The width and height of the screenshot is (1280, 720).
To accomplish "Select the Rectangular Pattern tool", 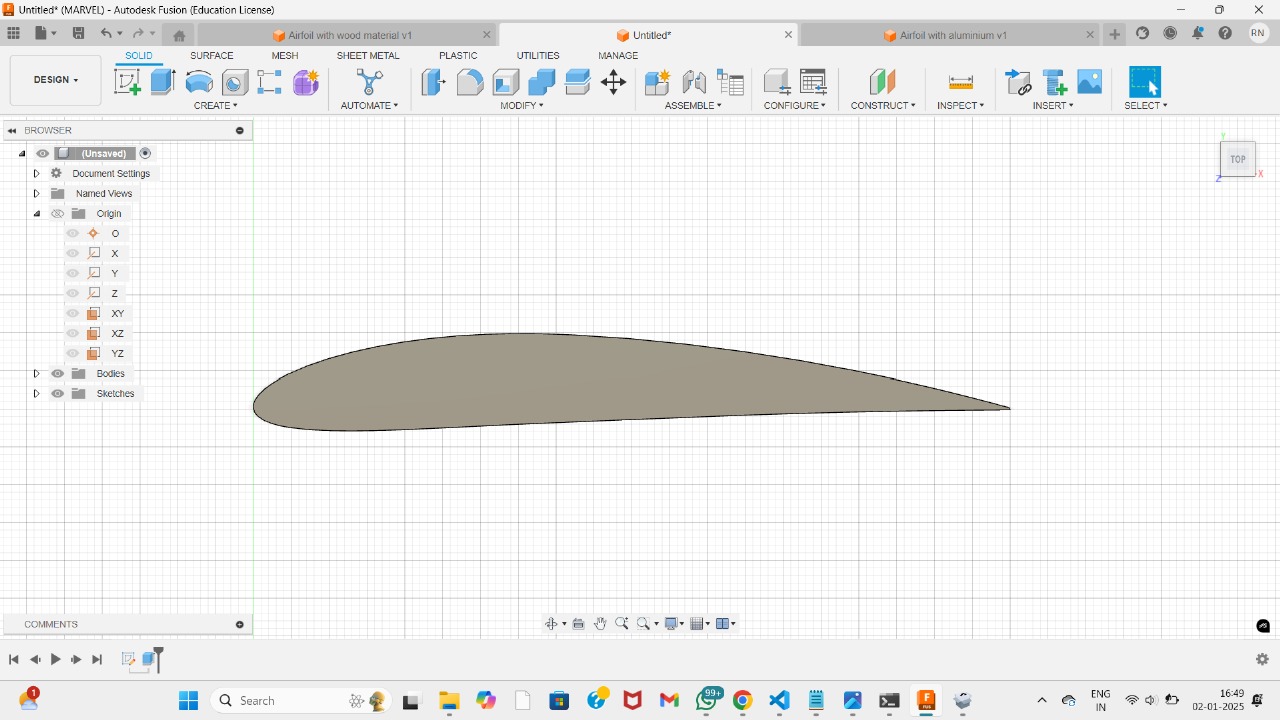I will pos(269,82).
